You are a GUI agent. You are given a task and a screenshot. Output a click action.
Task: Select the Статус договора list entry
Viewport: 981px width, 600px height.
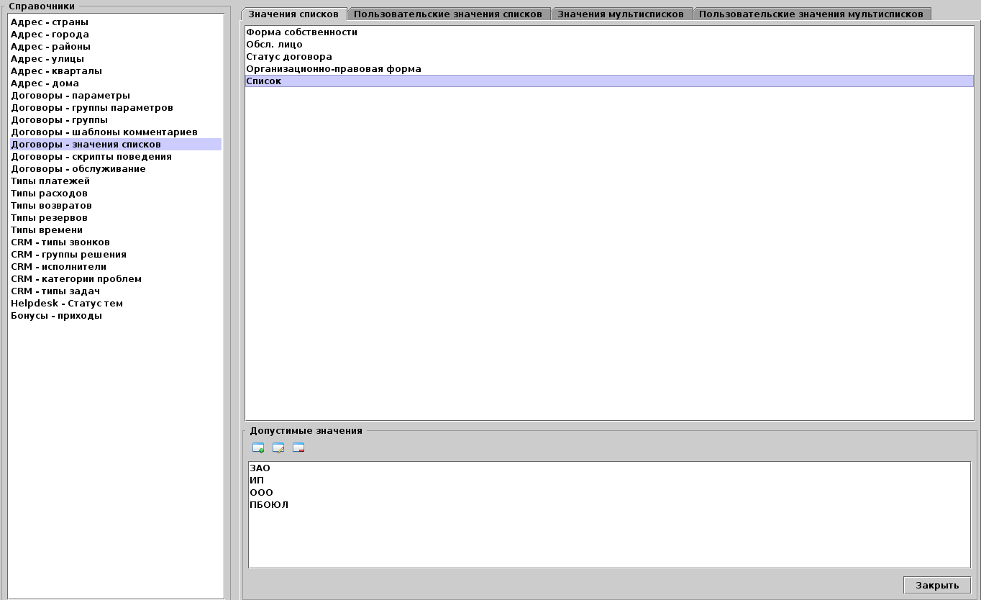coord(289,57)
